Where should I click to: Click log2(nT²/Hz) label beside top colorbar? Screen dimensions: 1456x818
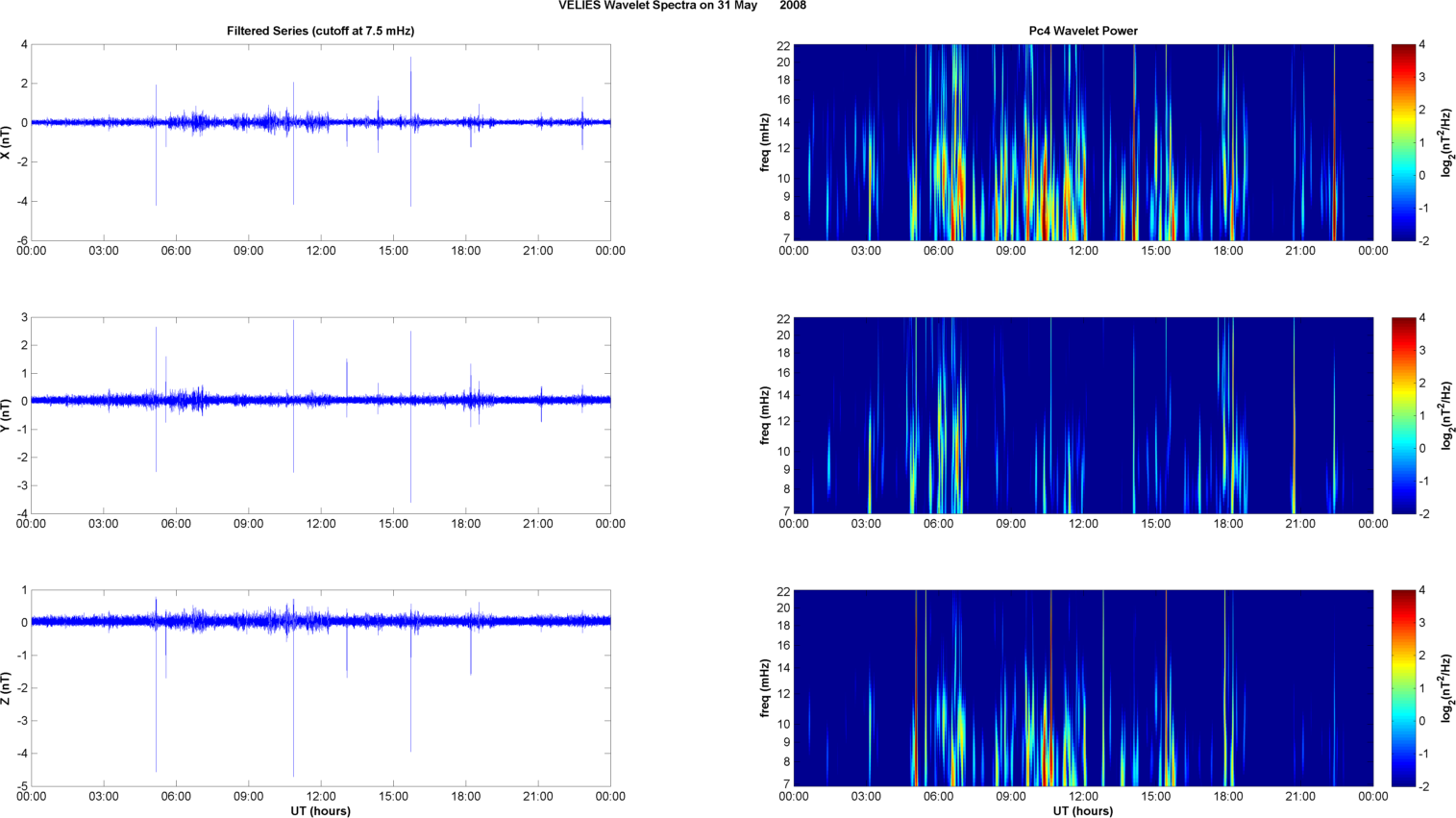1447,142
